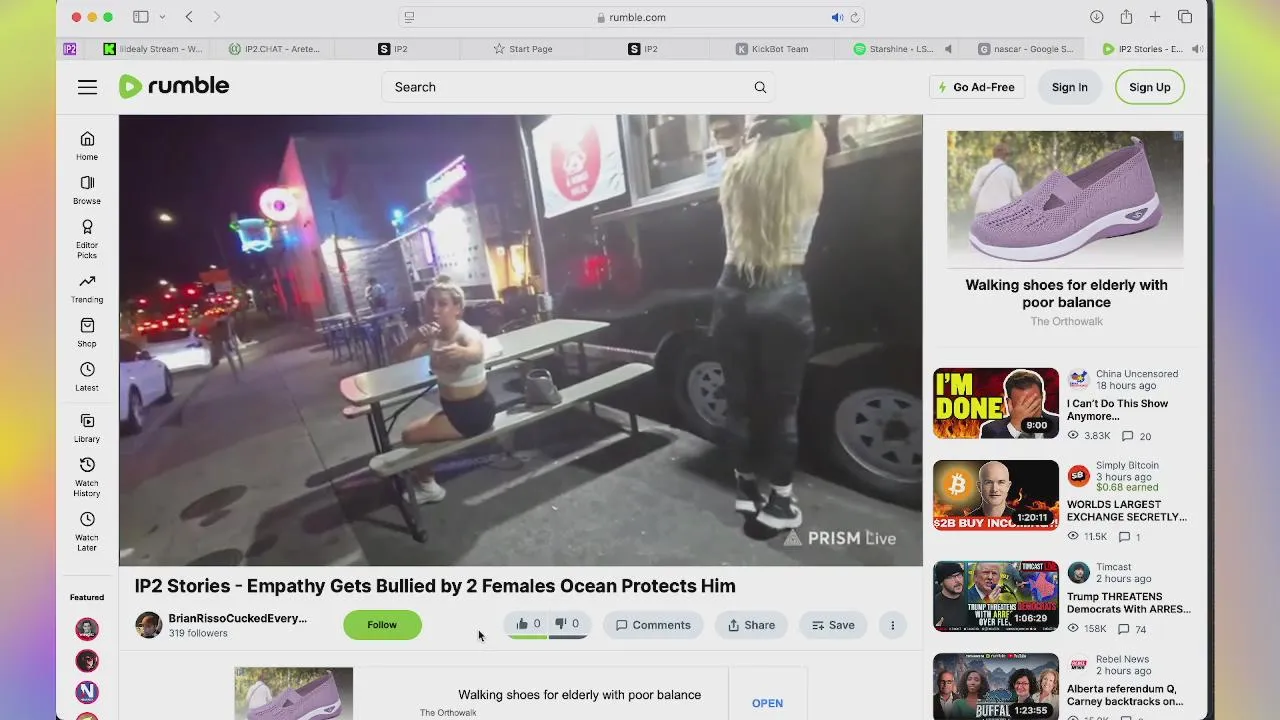The width and height of the screenshot is (1280, 720).
Task: Click Safari share icon
Action: (1126, 17)
